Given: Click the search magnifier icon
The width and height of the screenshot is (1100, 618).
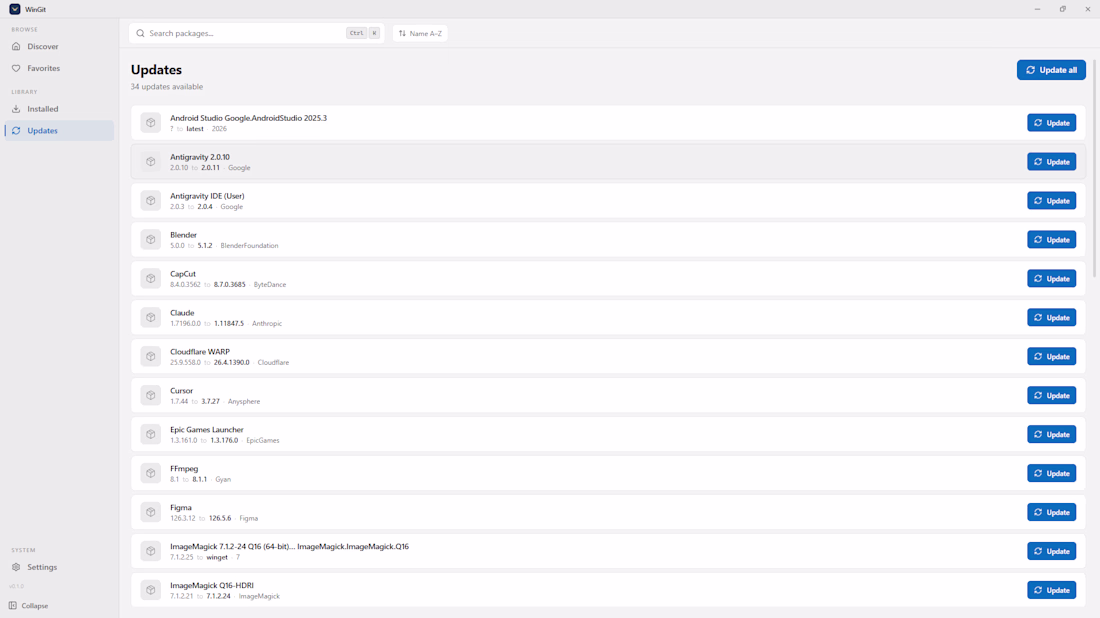Looking at the screenshot, I should [x=140, y=33].
